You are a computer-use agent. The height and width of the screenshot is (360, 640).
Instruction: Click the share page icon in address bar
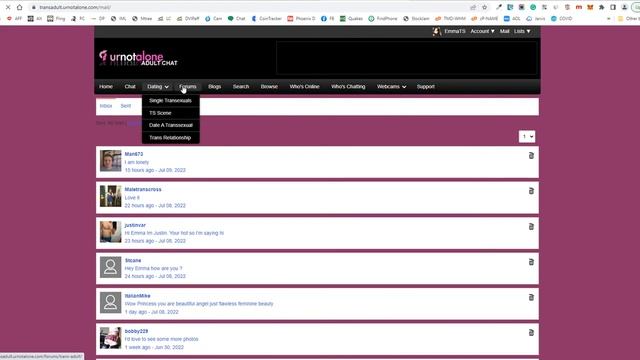(x=473, y=7)
